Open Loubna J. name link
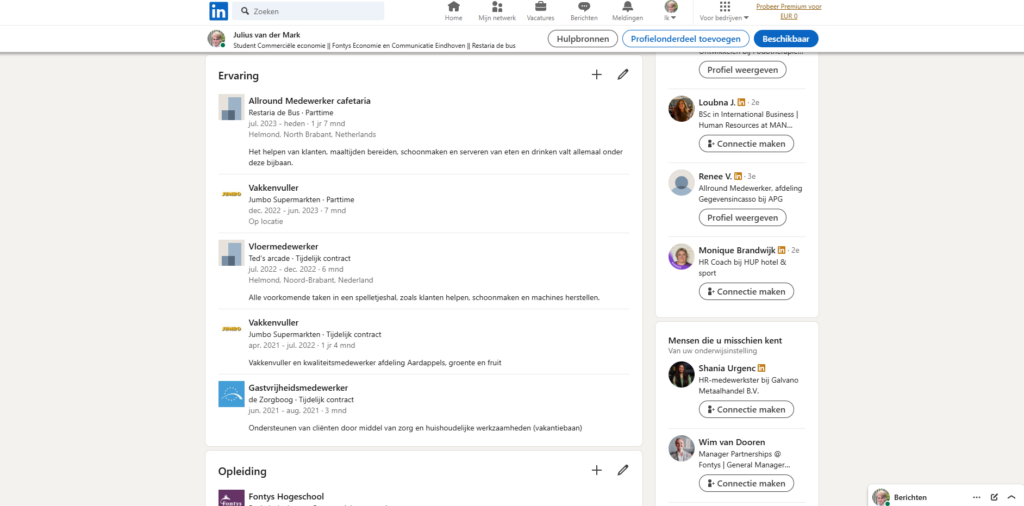1024x506 pixels. point(716,103)
